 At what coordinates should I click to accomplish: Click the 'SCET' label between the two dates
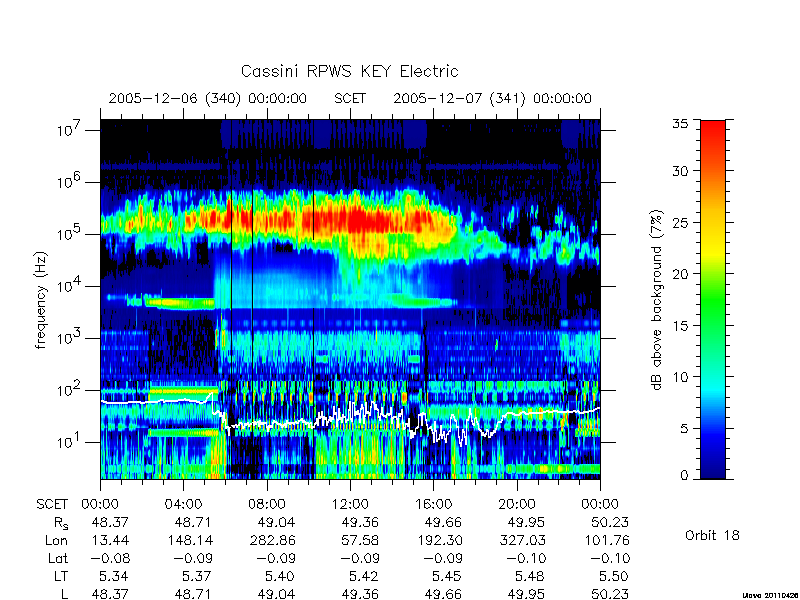pos(350,98)
